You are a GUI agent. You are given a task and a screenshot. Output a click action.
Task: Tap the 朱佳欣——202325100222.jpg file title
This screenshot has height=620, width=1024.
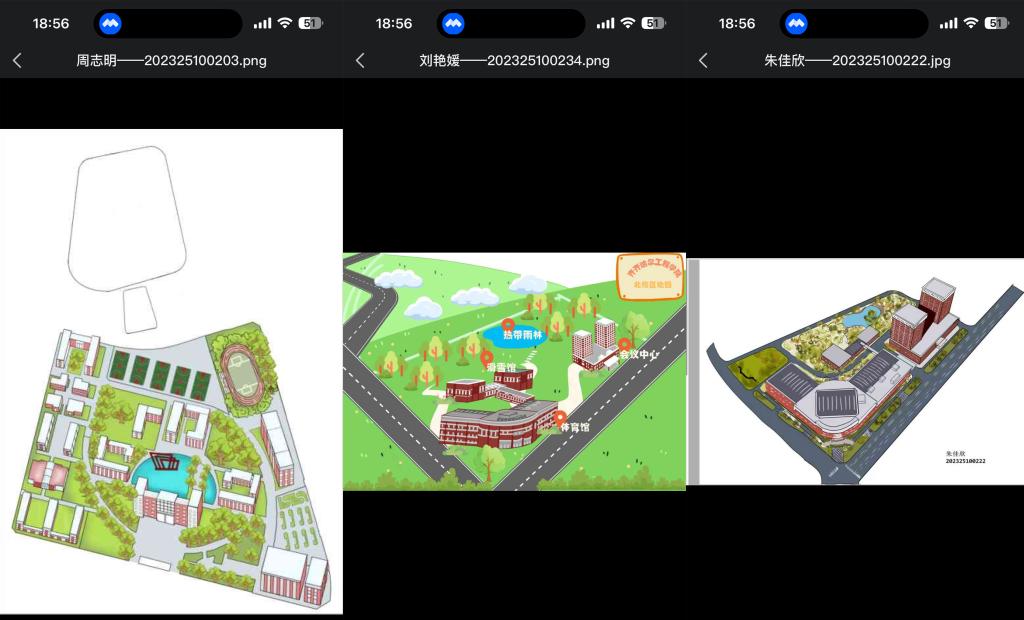[x=857, y=60]
